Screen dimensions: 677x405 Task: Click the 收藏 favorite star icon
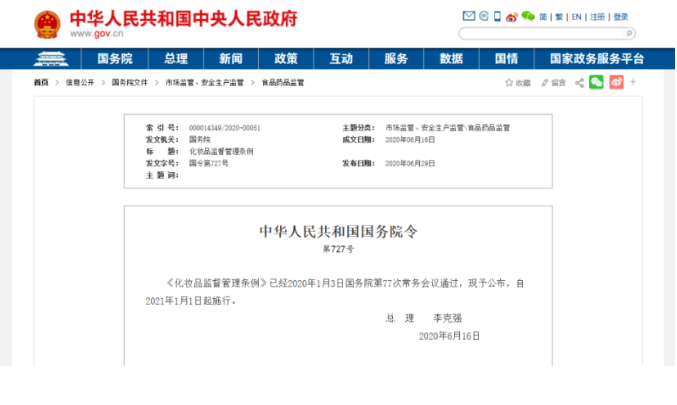(x=508, y=82)
